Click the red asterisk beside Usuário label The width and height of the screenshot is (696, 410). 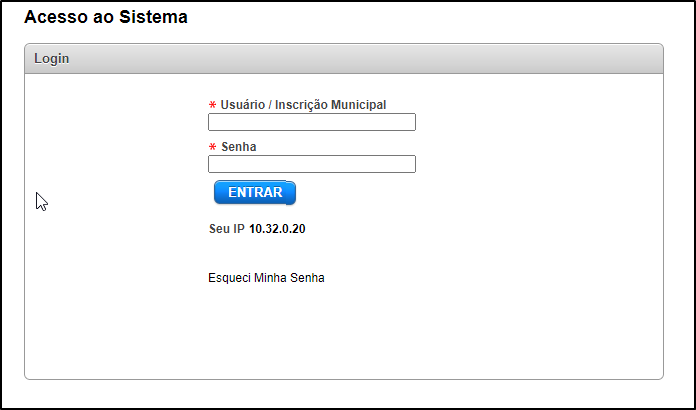(x=212, y=105)
